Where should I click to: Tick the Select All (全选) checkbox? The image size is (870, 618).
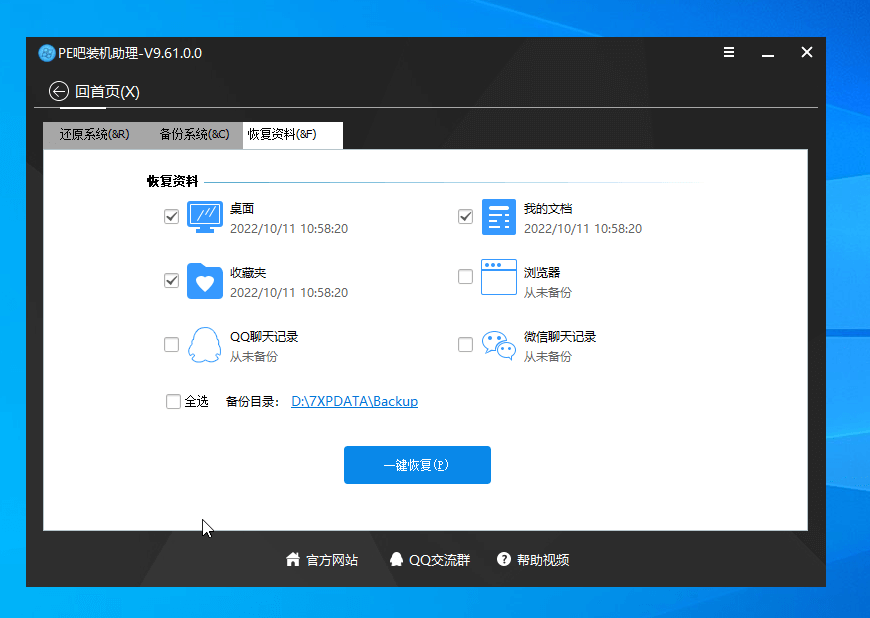173,402
